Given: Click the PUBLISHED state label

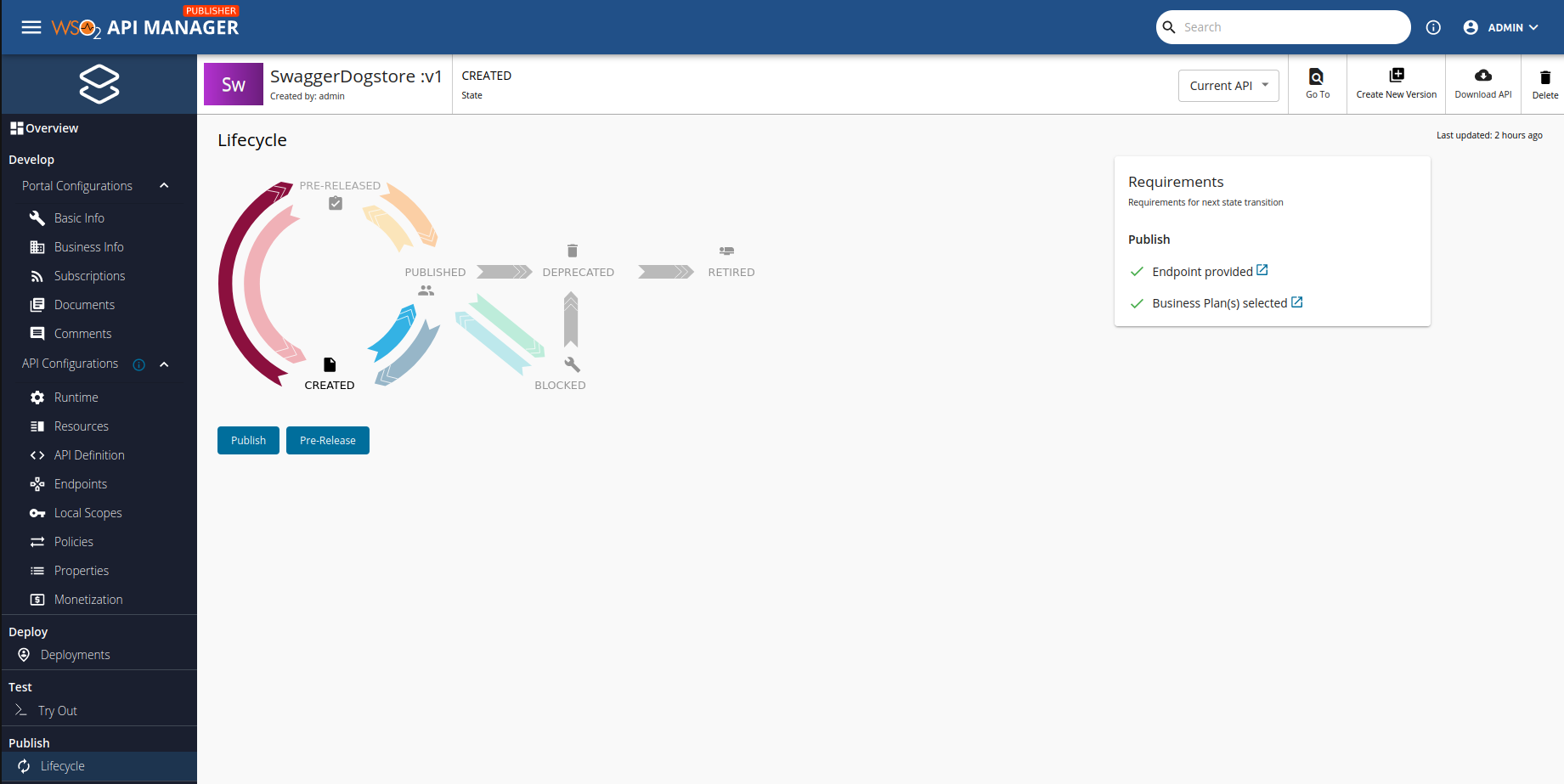Looking at the screenshot, I should tap(435, 273).
